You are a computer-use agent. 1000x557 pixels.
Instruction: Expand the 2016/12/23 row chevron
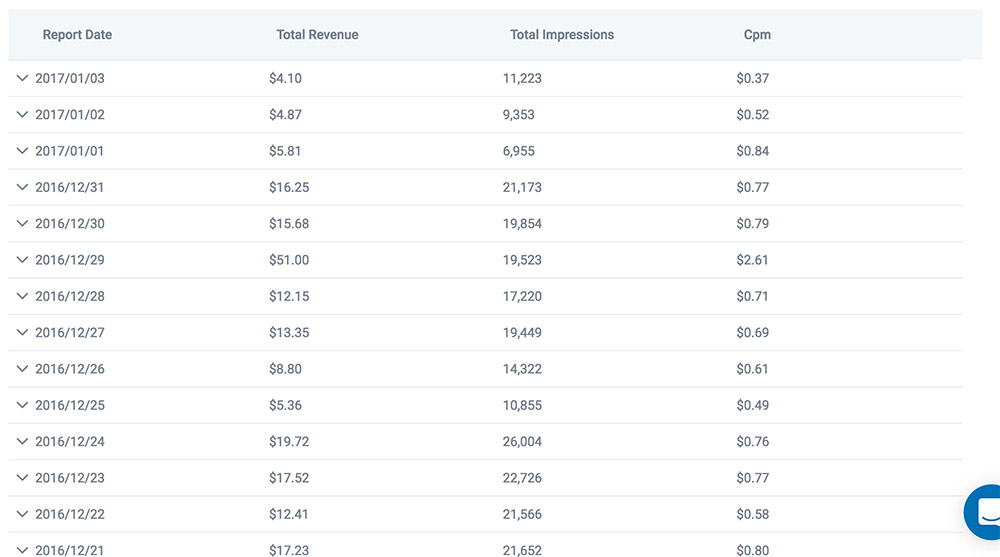tap(23, 478)
